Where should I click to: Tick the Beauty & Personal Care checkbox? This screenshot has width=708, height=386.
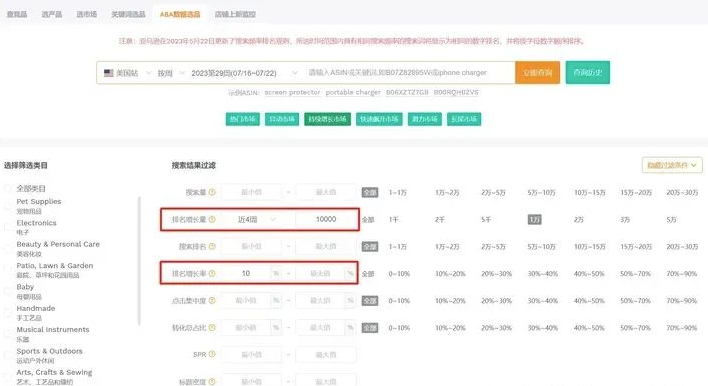point(8,248)
